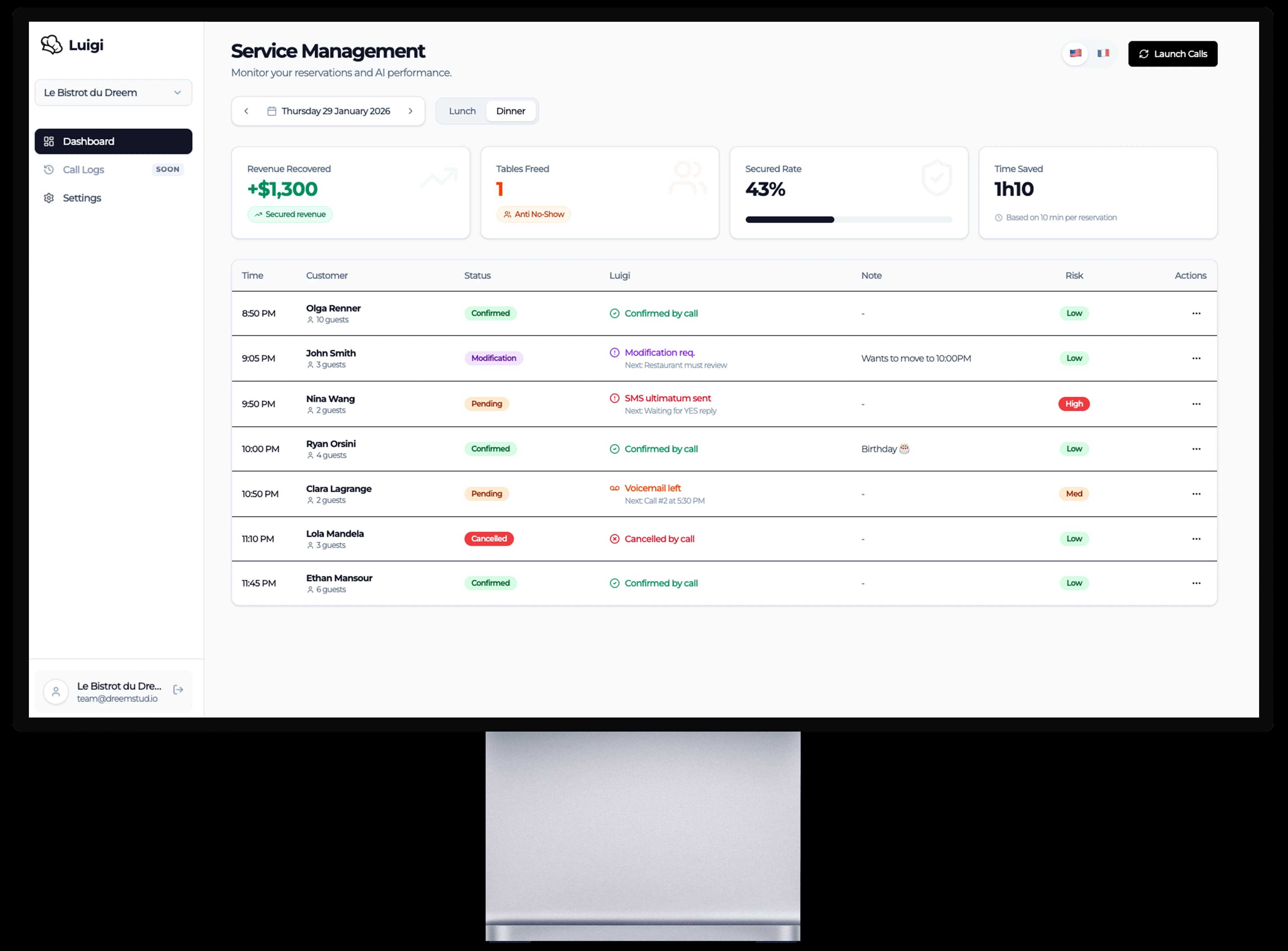
Task: Click Confirmed by call for Olga Renner
Action: [661, 313]
